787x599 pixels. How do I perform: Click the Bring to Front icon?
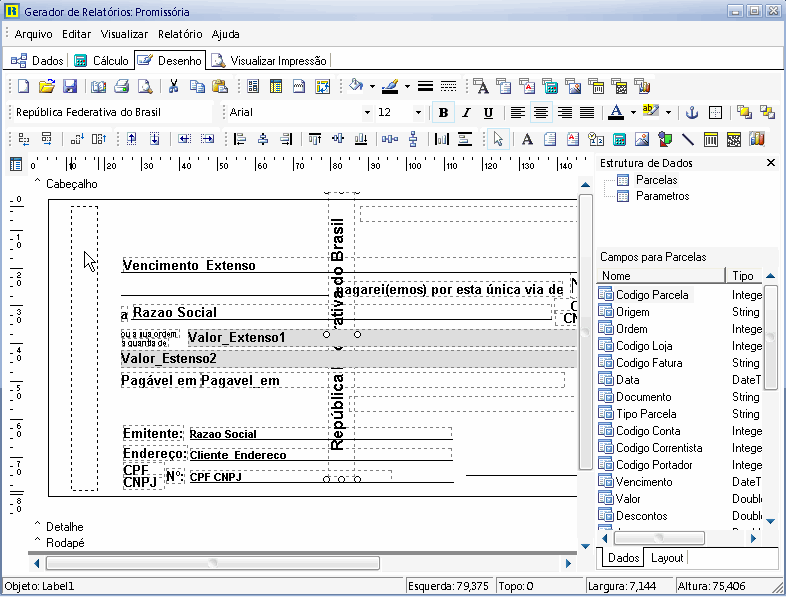pyautogui.click(x=744, y=112)
